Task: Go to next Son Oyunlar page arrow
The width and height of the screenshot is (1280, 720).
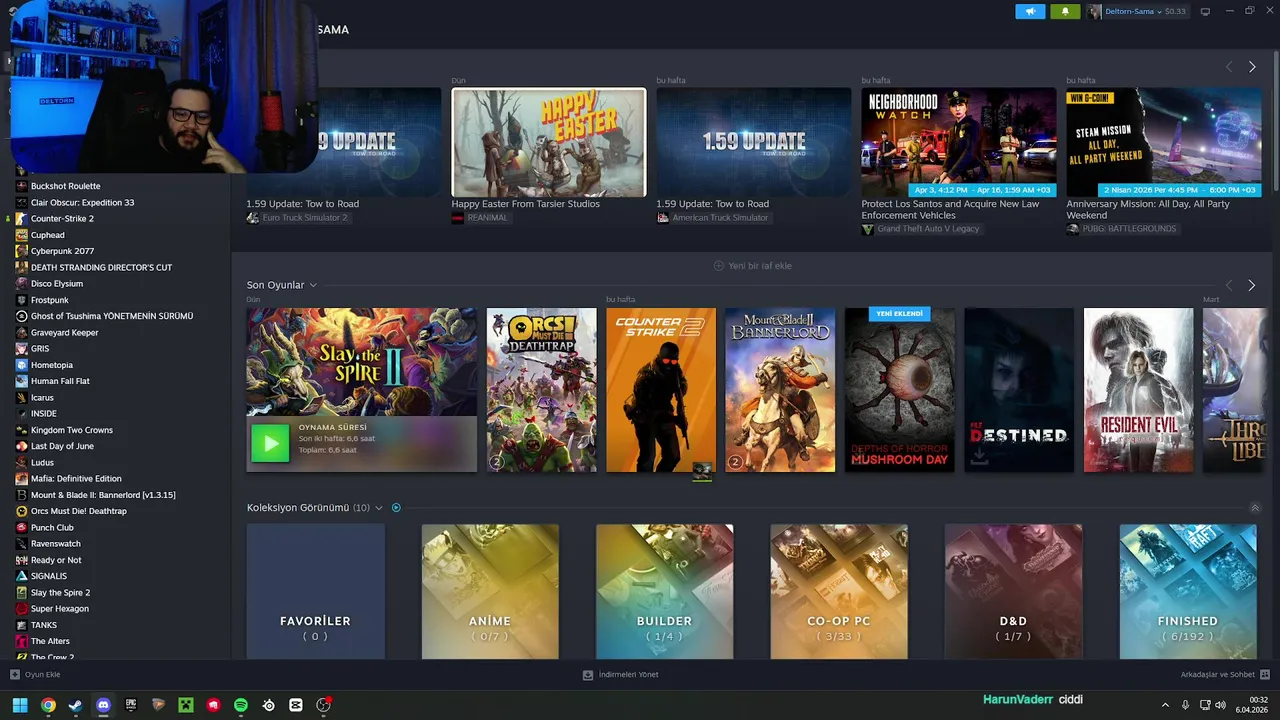Action: click(x=1251, y=285)
